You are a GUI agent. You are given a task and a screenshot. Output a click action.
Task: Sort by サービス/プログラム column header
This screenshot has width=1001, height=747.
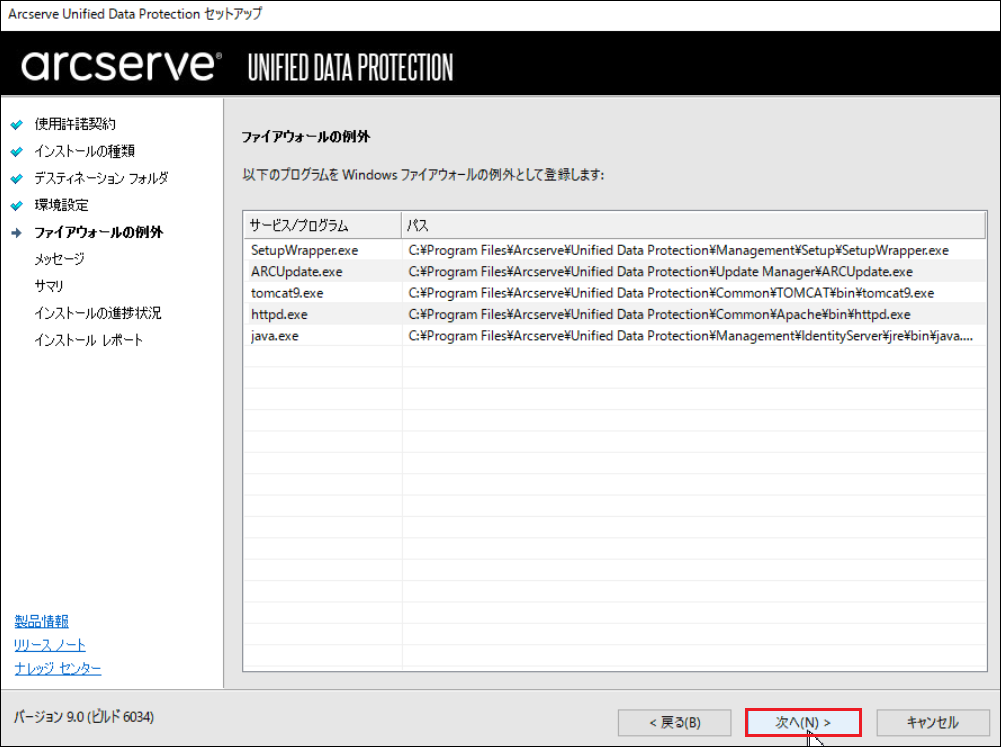tap(322, 225)
